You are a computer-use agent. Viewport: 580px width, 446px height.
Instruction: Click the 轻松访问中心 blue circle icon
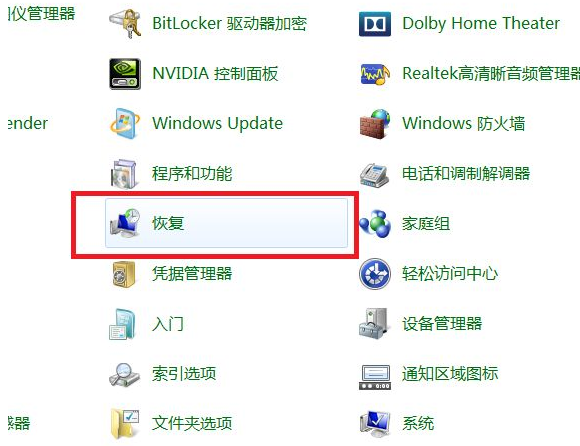[x=375, y=274]
